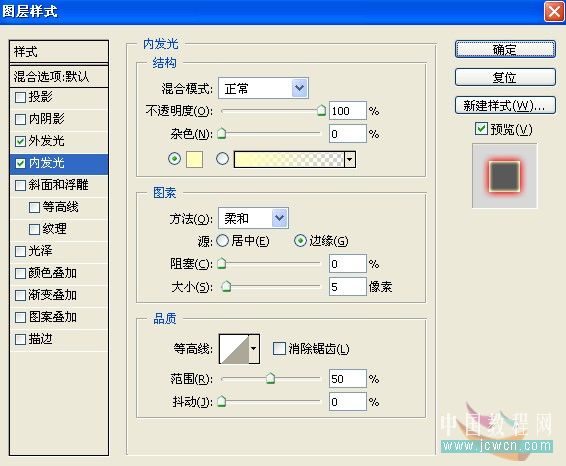Focus the 大小 field showing 5
566x466 pixels.
coord(348,287)
